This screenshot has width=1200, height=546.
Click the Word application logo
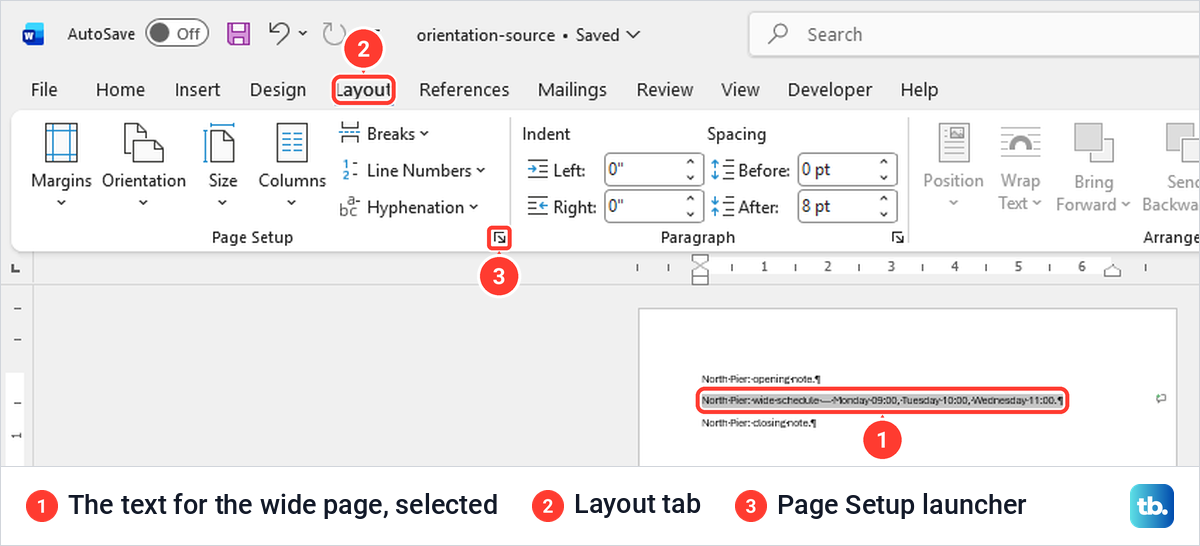pos(32,35)
